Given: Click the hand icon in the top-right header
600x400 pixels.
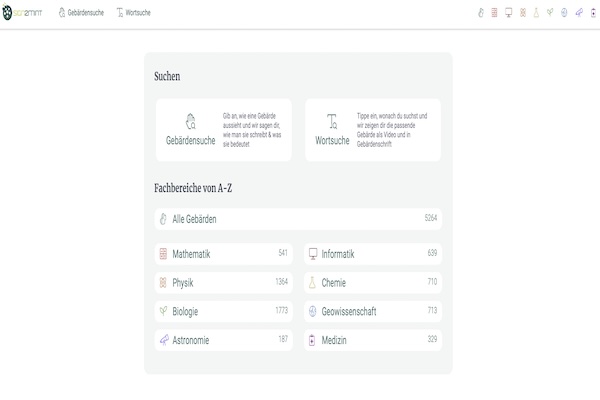Looking at the screenshot, I should pyautogui.click(x=480, y=13).
